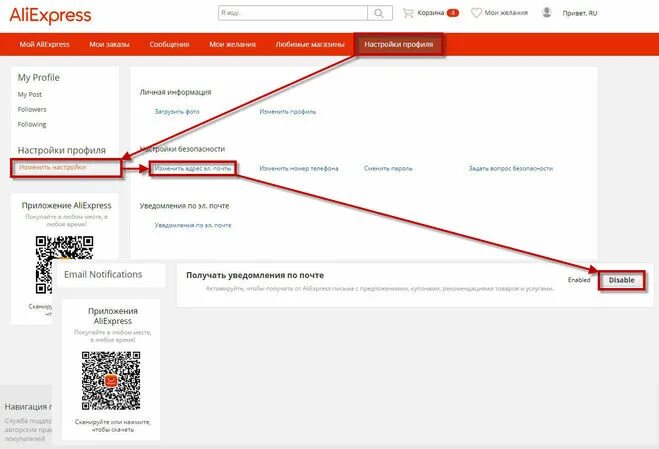Go to Мои заказы tab
The image size is (659, 449).
[109, 44]
